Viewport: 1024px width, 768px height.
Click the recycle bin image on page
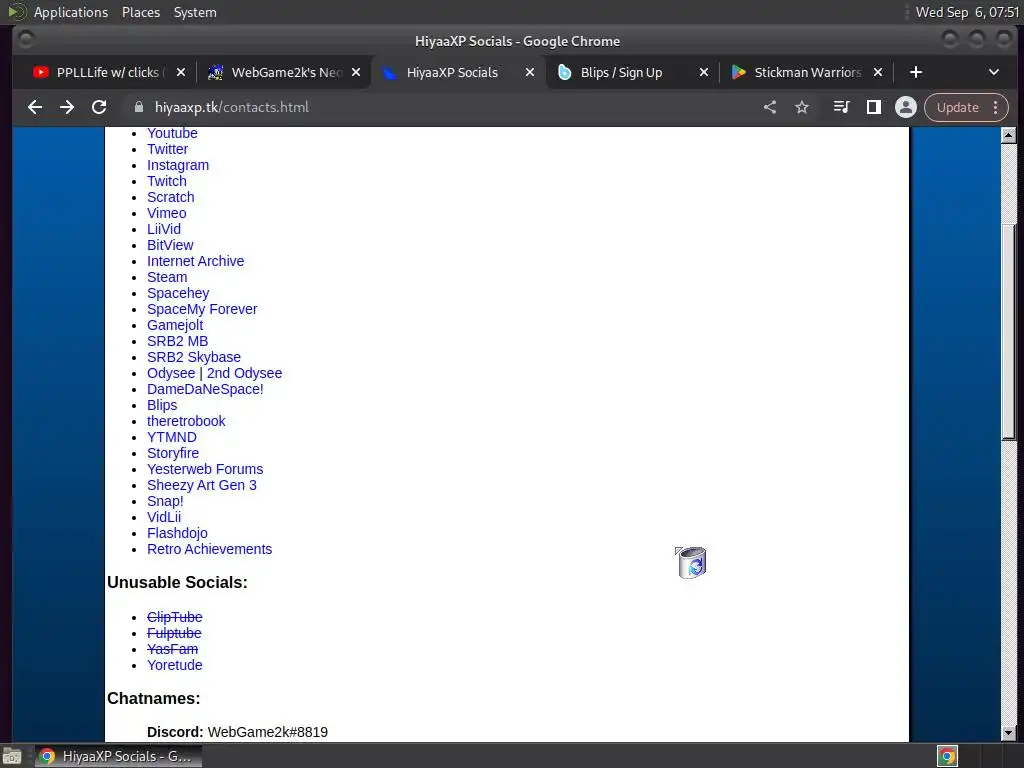click(x=690, y=562)
